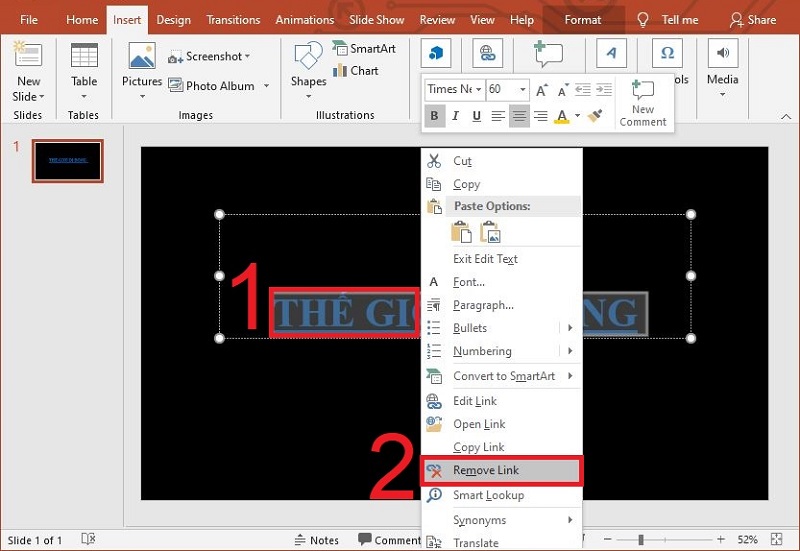Paste as picture icon
The width and height of the screenshot is (800, 551).
click(x=490, y=232)
